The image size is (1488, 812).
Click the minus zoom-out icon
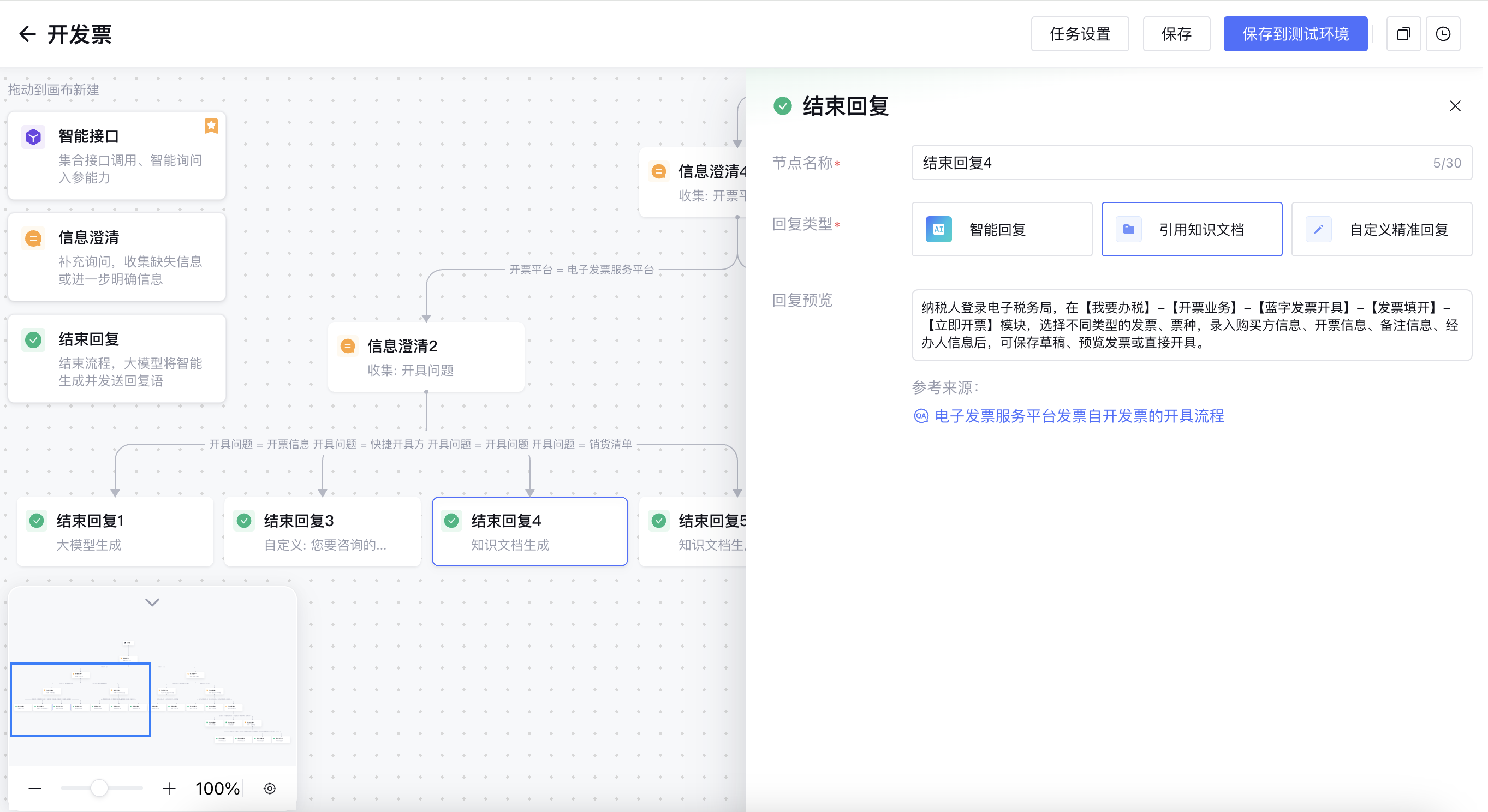tap(34, 789)
